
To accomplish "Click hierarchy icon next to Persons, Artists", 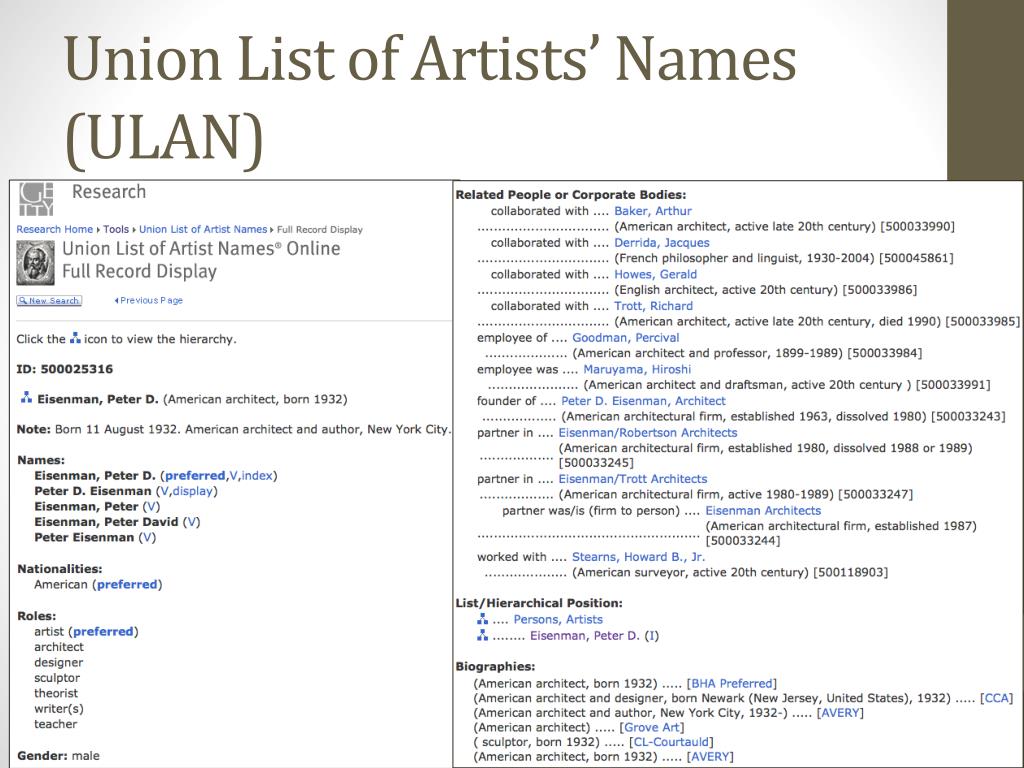I will coord(483,619).
